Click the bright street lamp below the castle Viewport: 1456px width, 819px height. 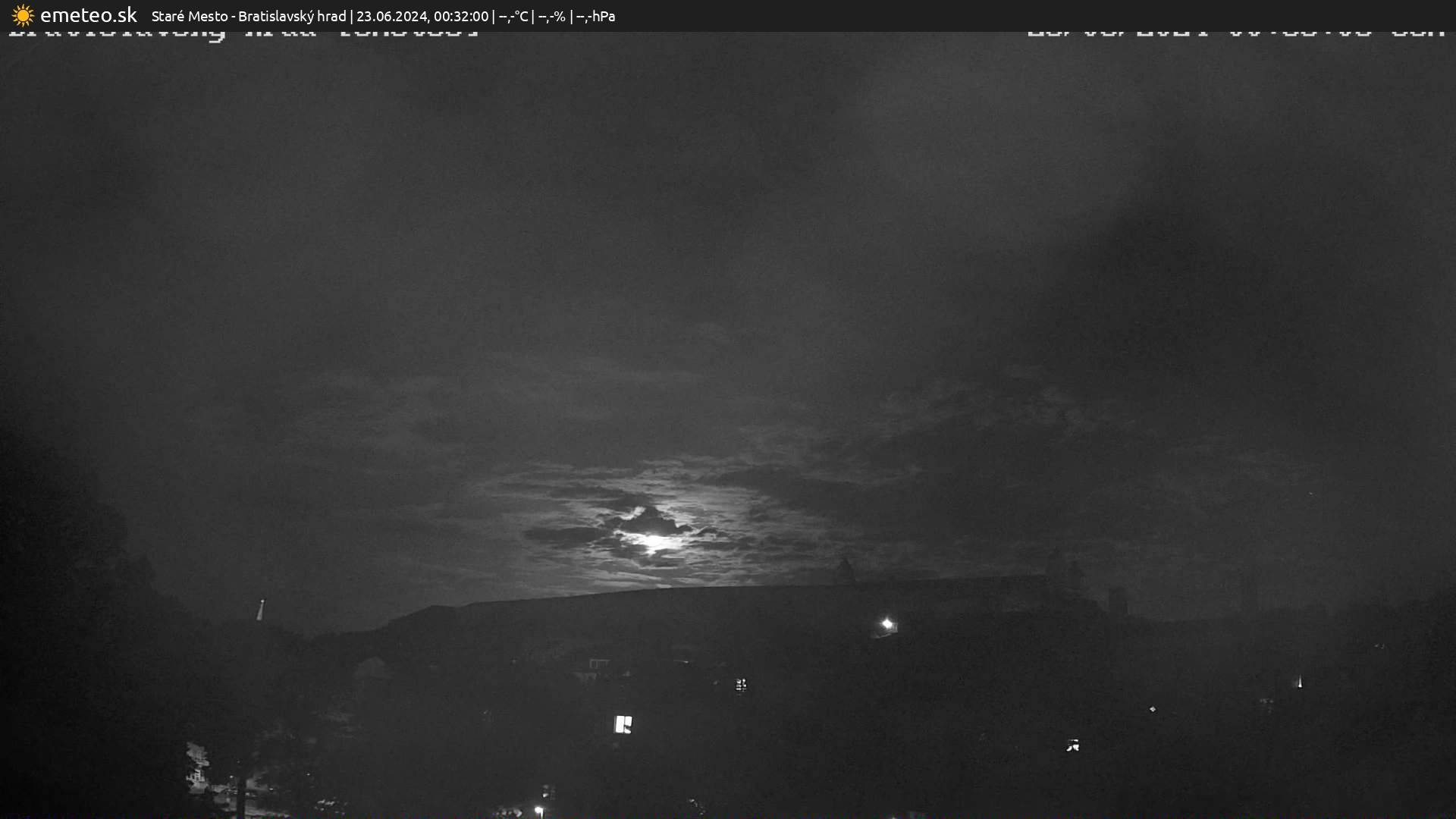click(887, 624)
